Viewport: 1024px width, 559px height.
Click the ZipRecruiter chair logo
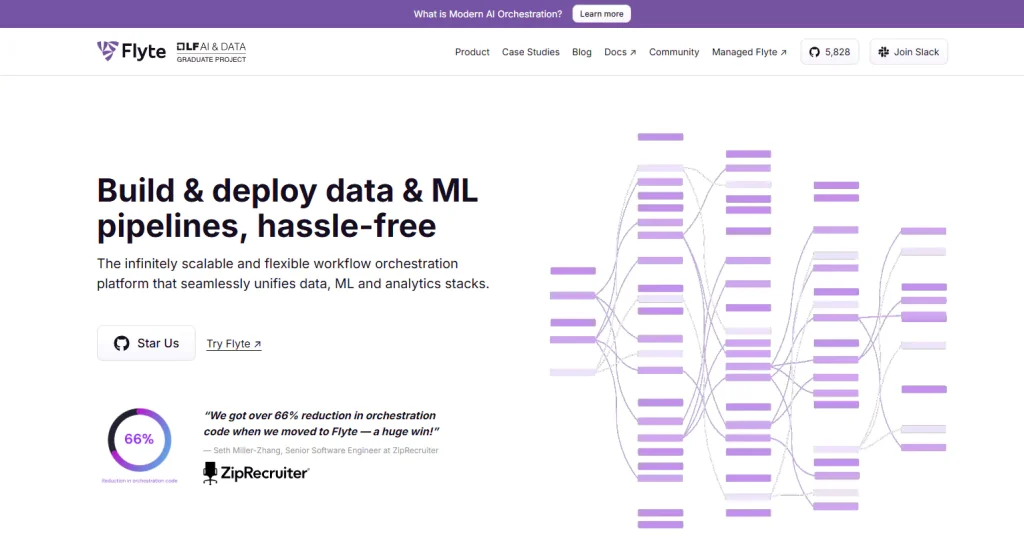(x=210, y=473)
